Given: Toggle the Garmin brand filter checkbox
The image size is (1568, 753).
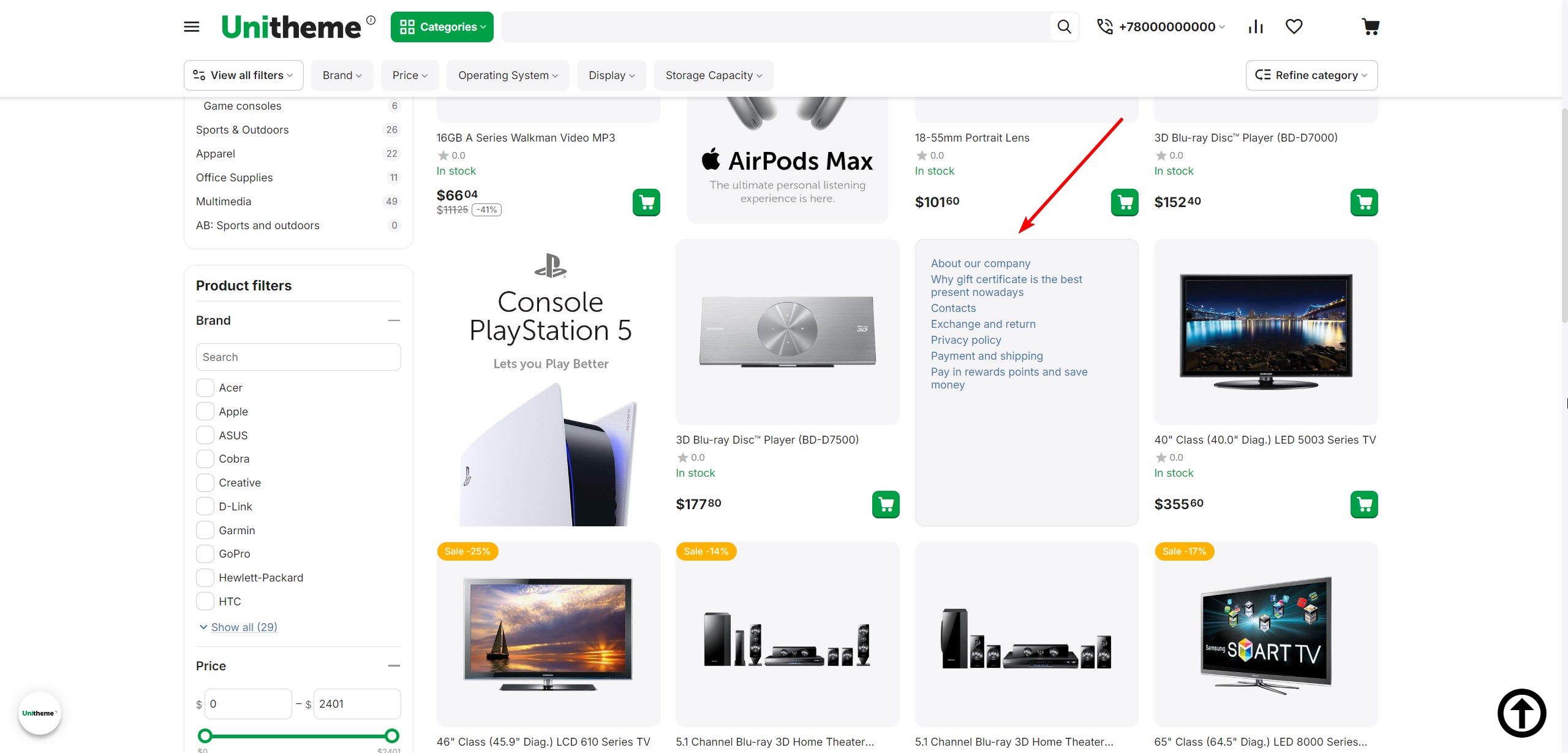Looking at the screenshot, I should 205,531.
